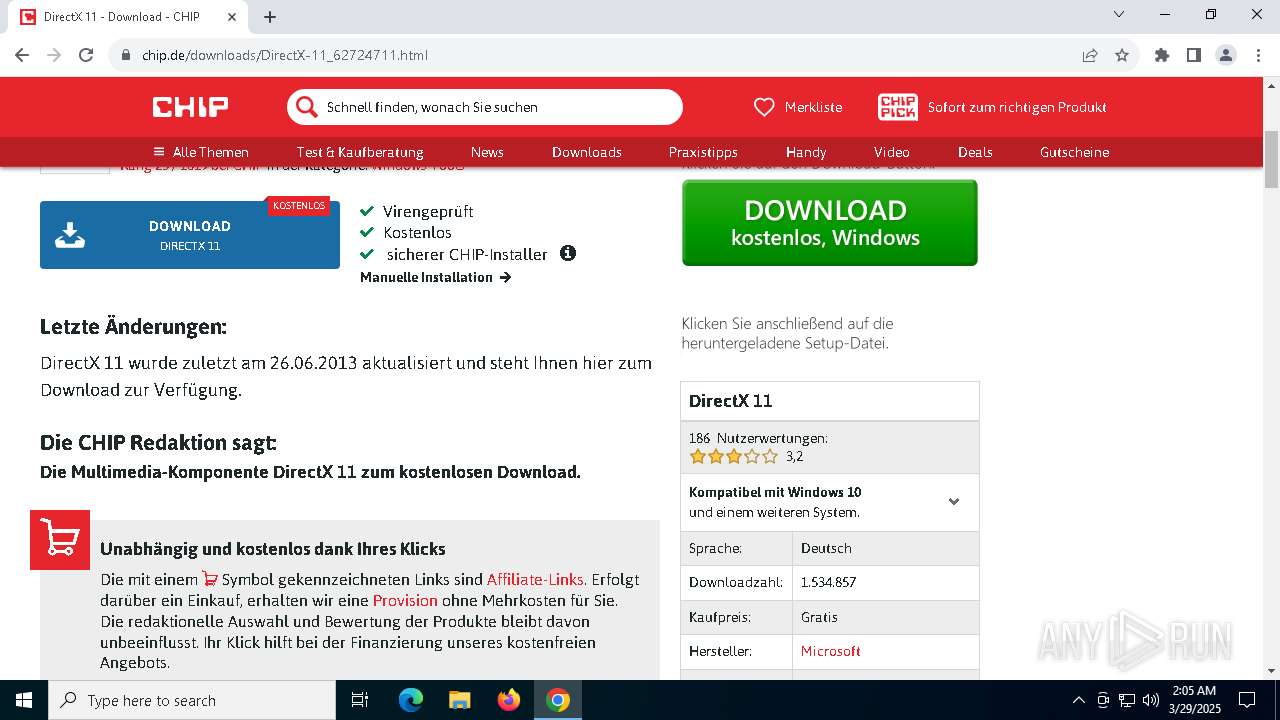Click 'Deutsch' language value
1280x720 pixels.
(x=826, y=548)
